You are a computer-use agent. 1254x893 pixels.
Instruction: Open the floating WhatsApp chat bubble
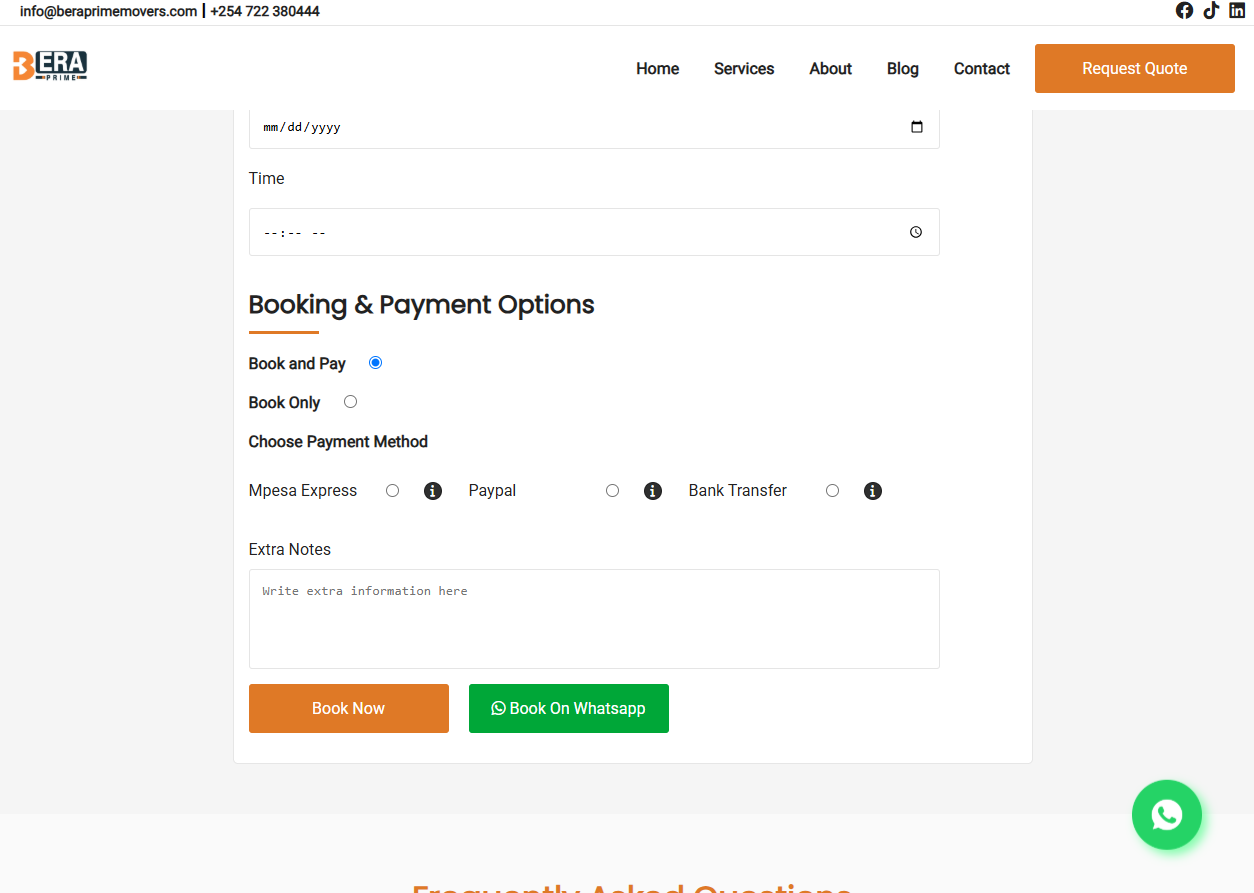tap(1166, 815)
